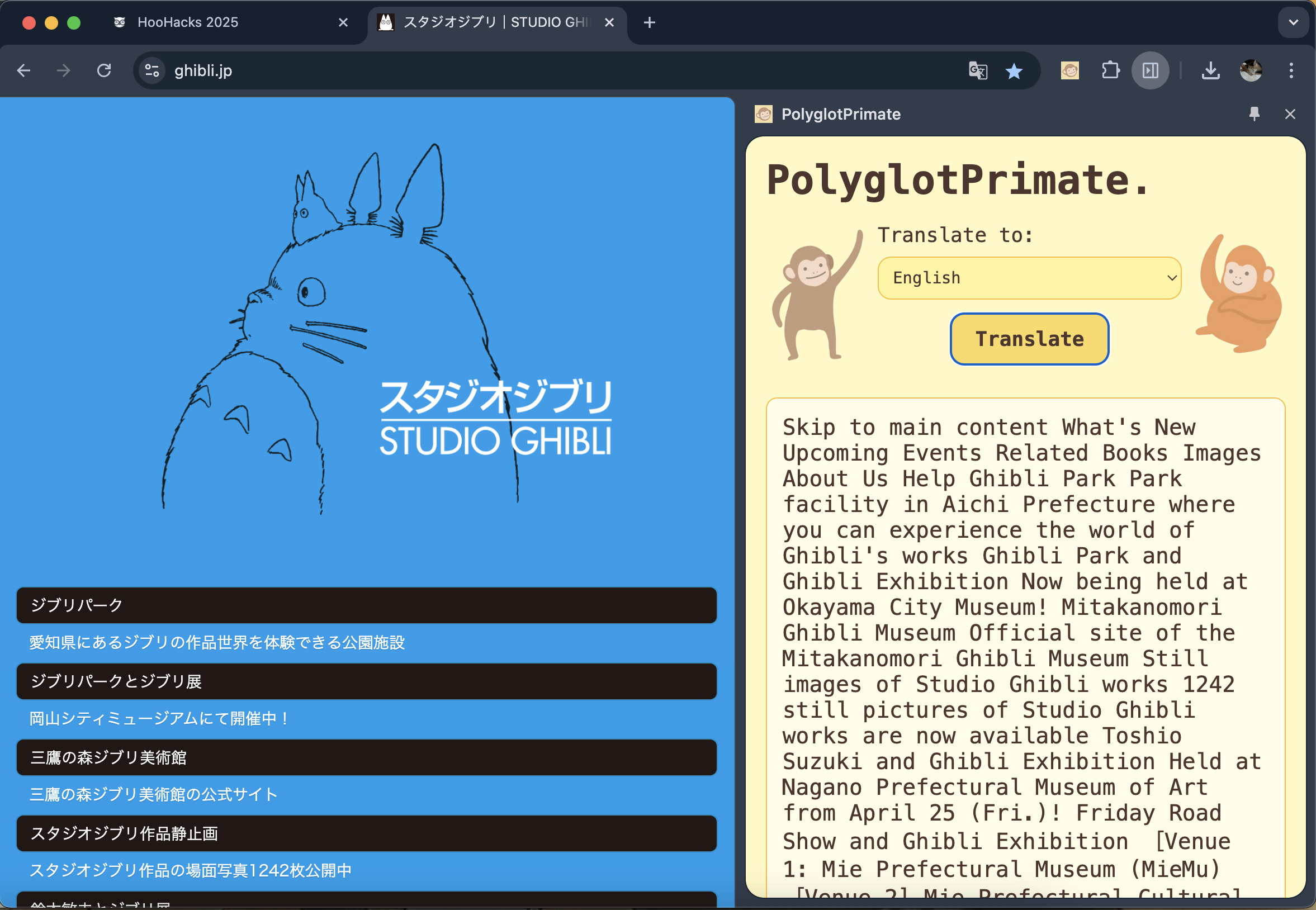Open the English language dropdown
This screenshot has width=1316, height=910.
(1029, 278)
